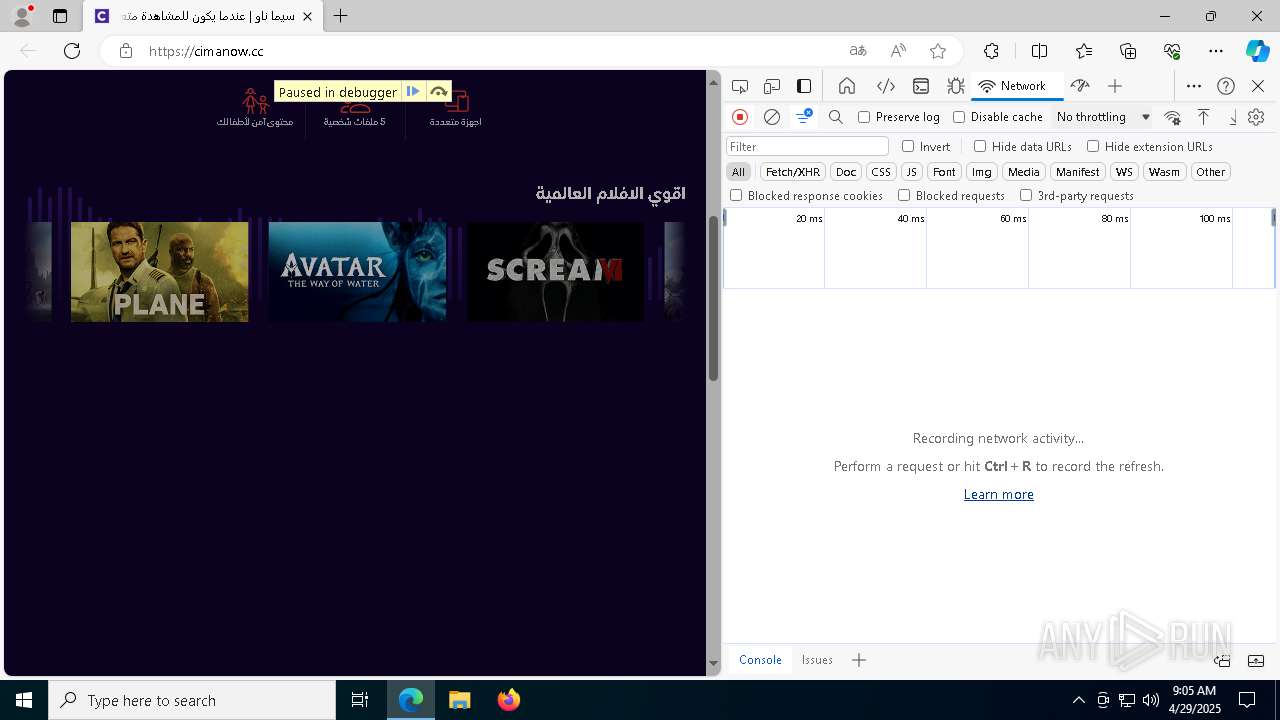
Task: Click the network Filter text field
Action: pos(807,146)
